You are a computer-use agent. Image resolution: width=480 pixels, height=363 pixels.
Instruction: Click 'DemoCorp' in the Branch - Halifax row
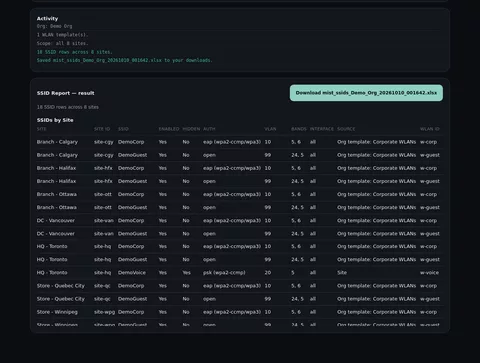tap(131, 168)
